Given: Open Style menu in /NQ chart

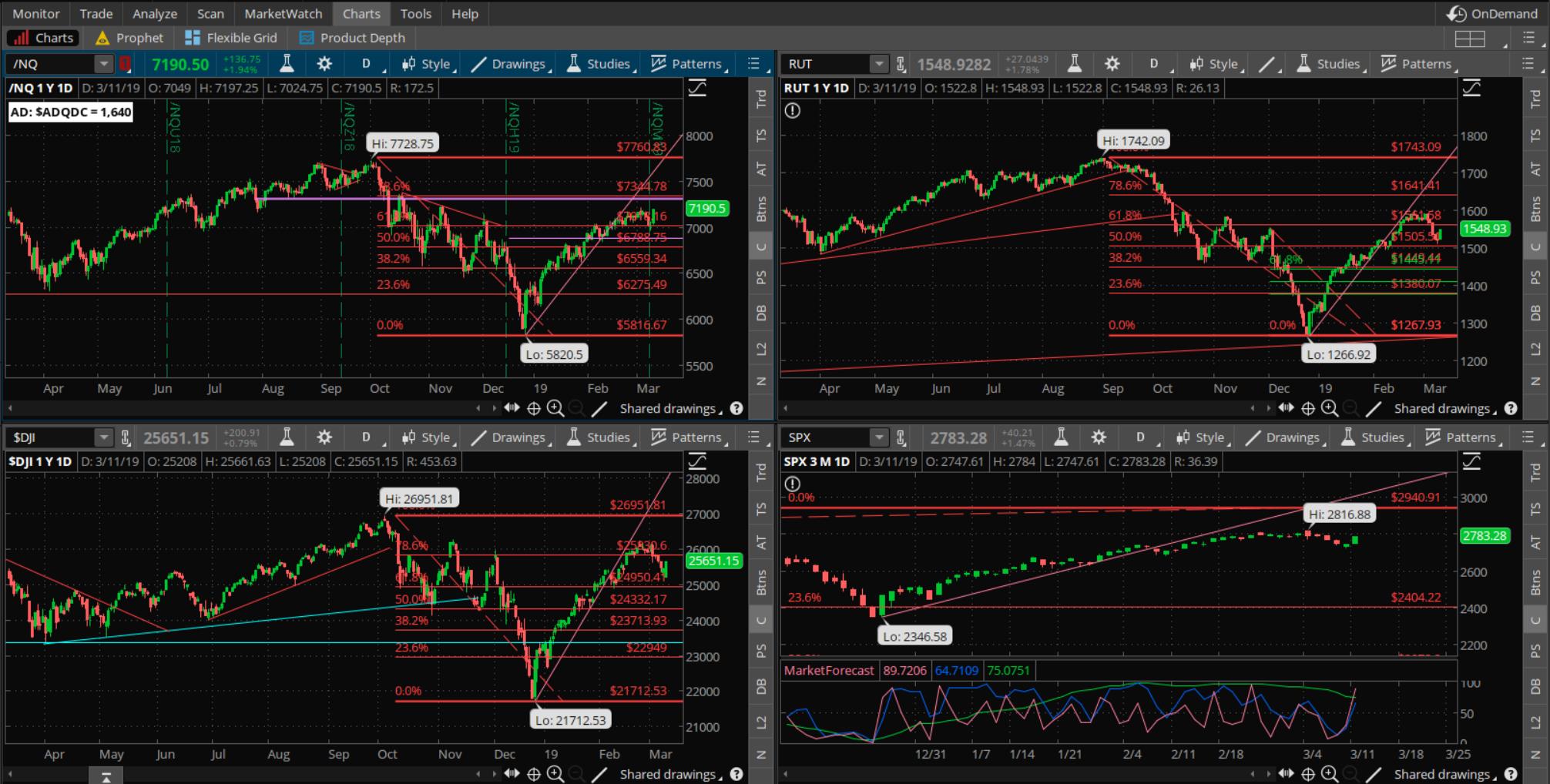Looking at the screenshot, I should [428, 64].
